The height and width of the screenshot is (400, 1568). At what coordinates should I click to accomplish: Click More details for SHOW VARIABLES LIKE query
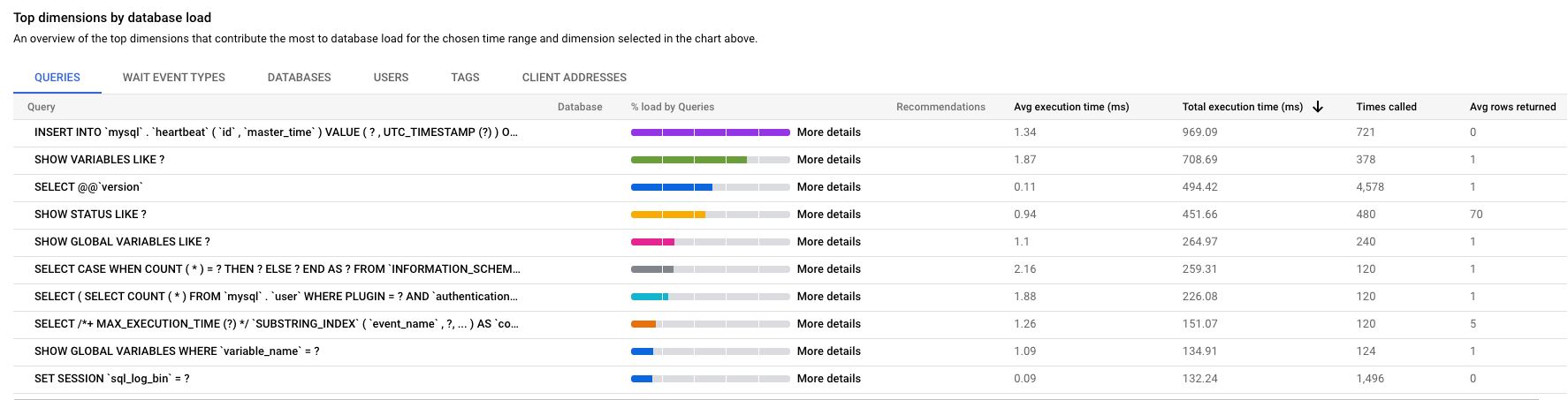(828, 160)
